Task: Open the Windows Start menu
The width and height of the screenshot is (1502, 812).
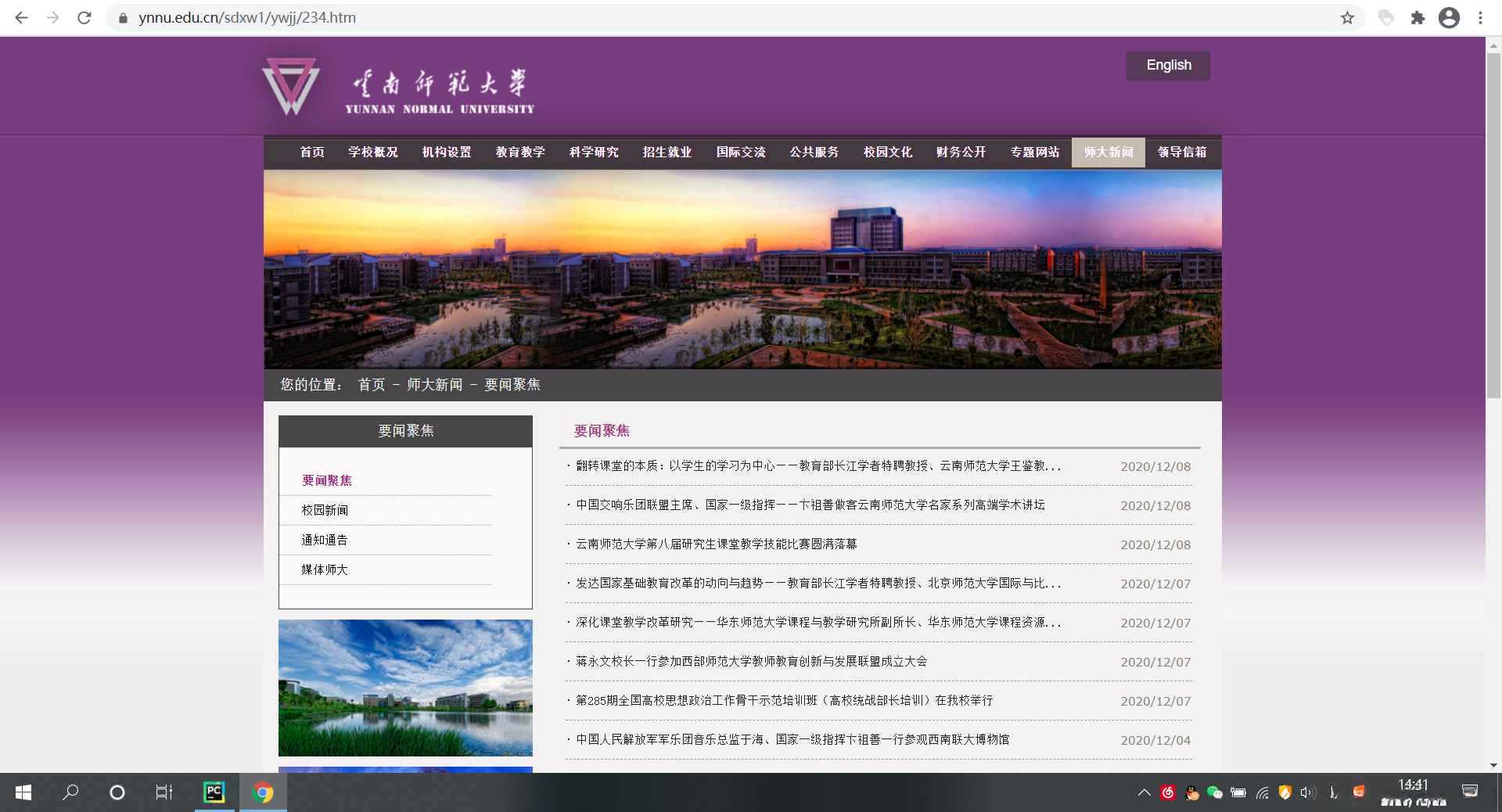Action: [23, 793]
